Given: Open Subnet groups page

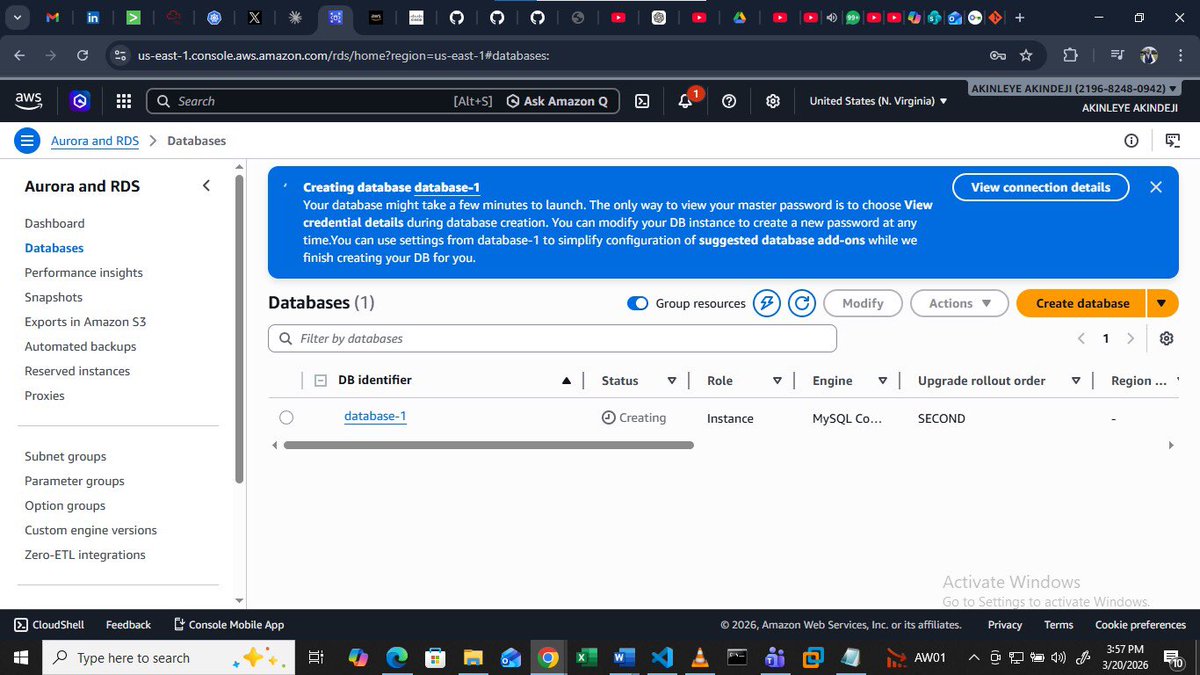Looking at the screenshot, I should tap(66, 456).
